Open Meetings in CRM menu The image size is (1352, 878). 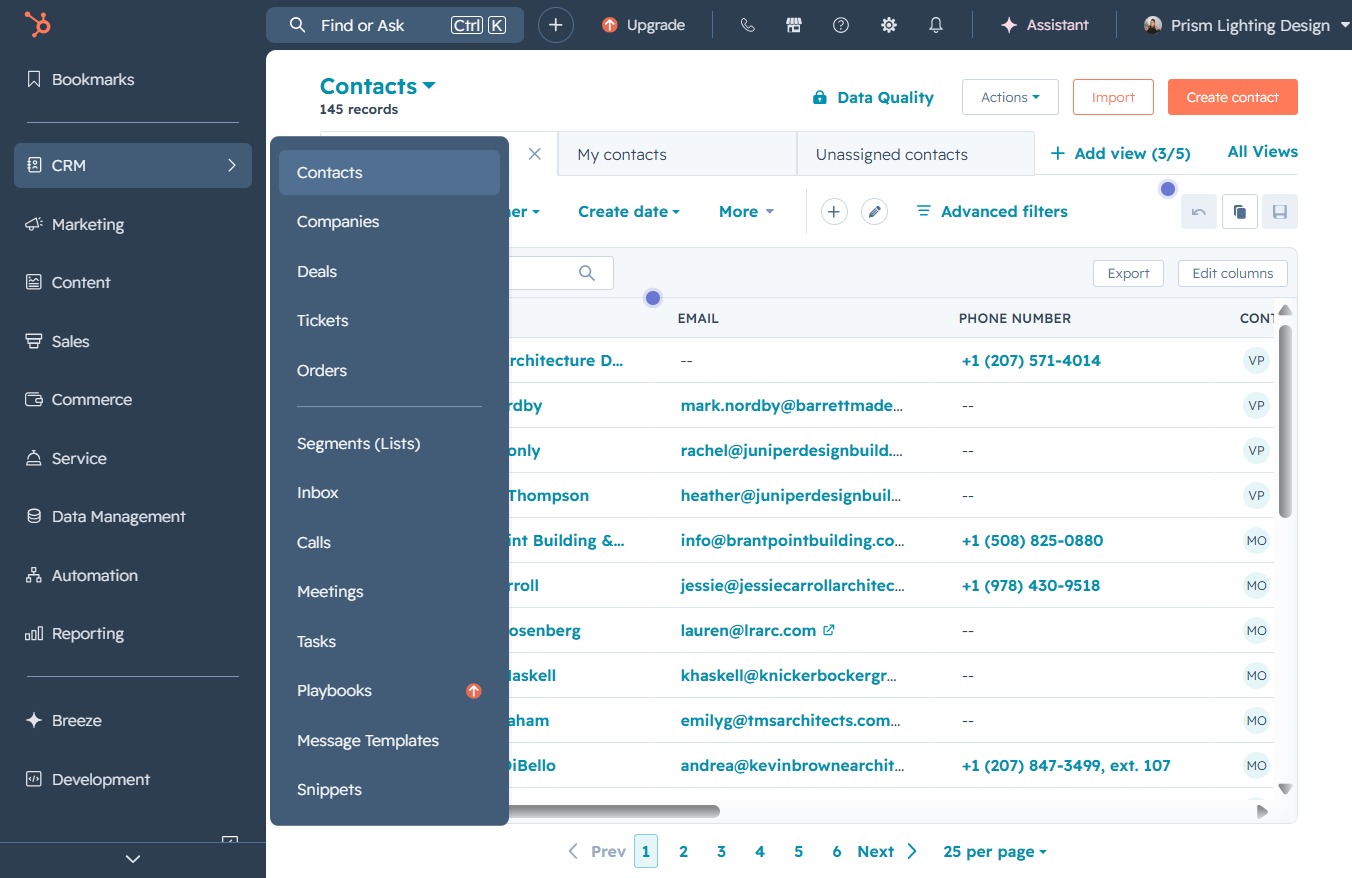(389, 592)
